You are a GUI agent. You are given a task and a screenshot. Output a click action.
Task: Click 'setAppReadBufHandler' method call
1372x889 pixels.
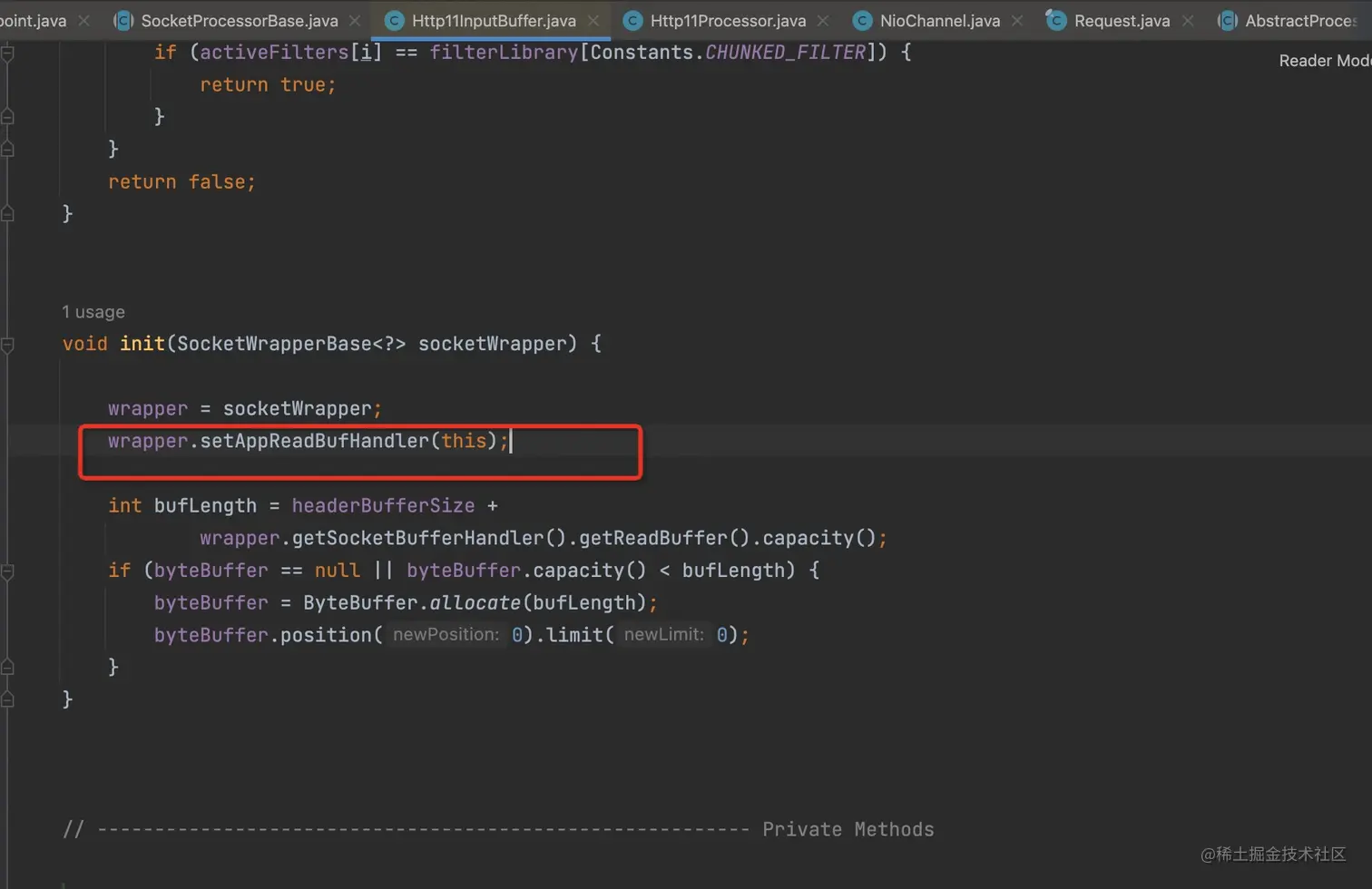click(x=314, y=441)
